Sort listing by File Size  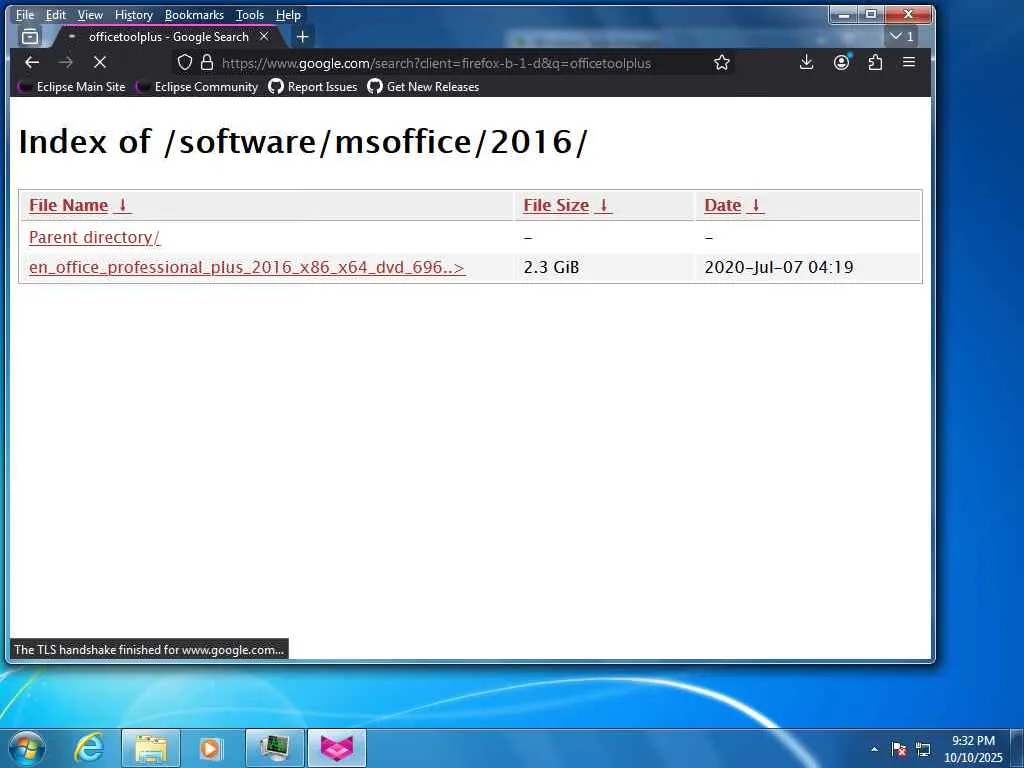tap(556, 205)
